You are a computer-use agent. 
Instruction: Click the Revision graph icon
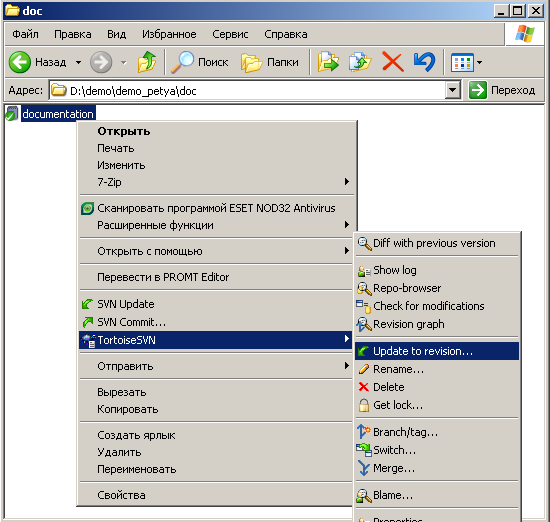[x=364, y=324]
